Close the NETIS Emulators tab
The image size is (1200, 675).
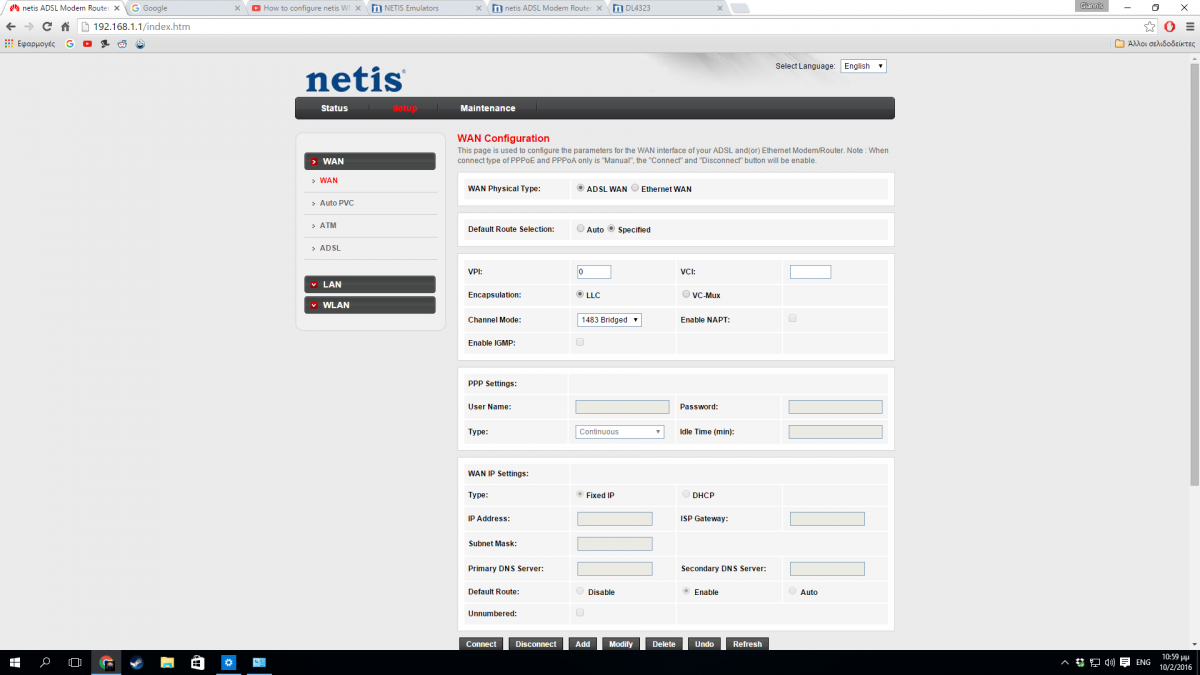480,8
